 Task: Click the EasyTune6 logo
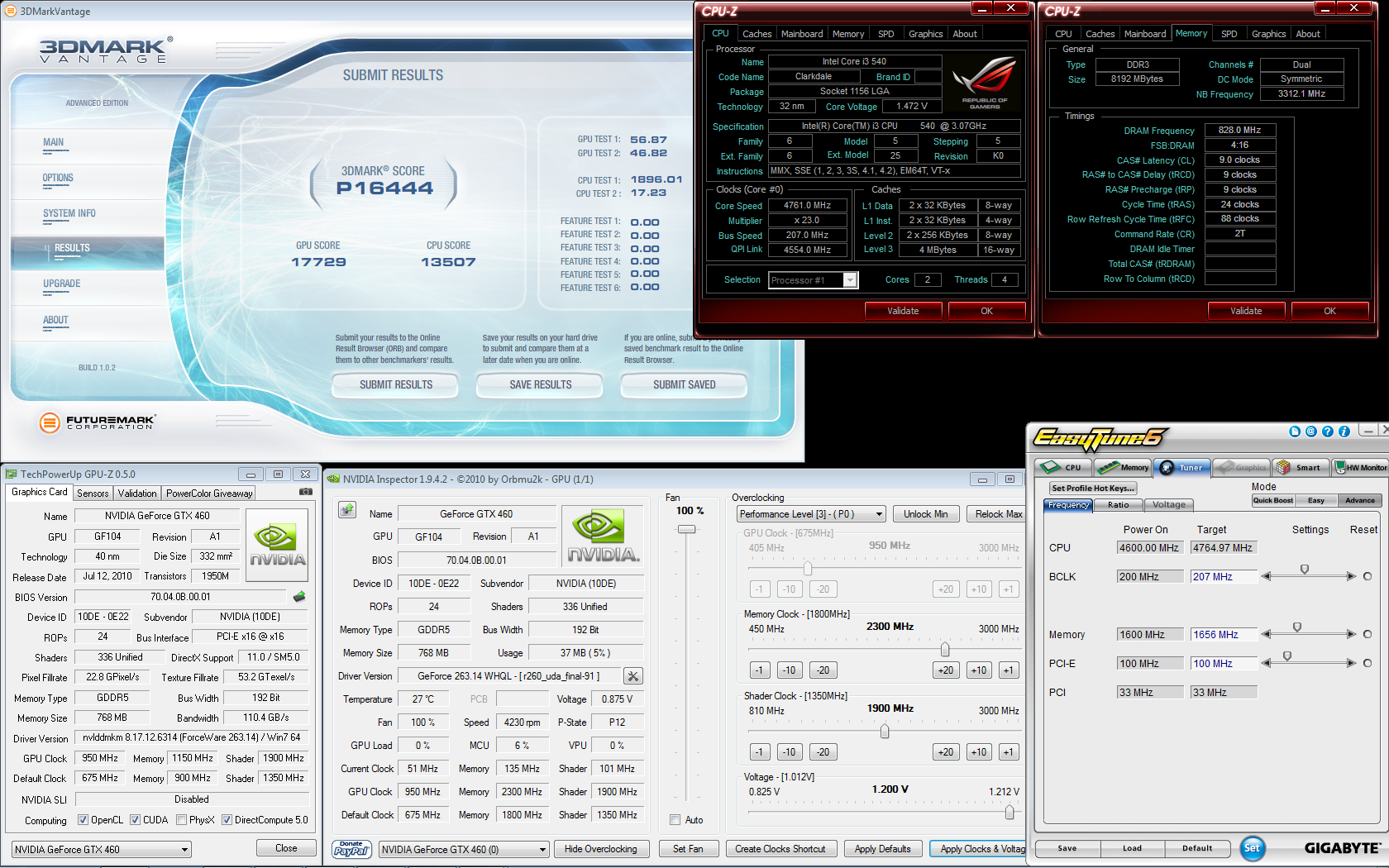point(1100,438)
